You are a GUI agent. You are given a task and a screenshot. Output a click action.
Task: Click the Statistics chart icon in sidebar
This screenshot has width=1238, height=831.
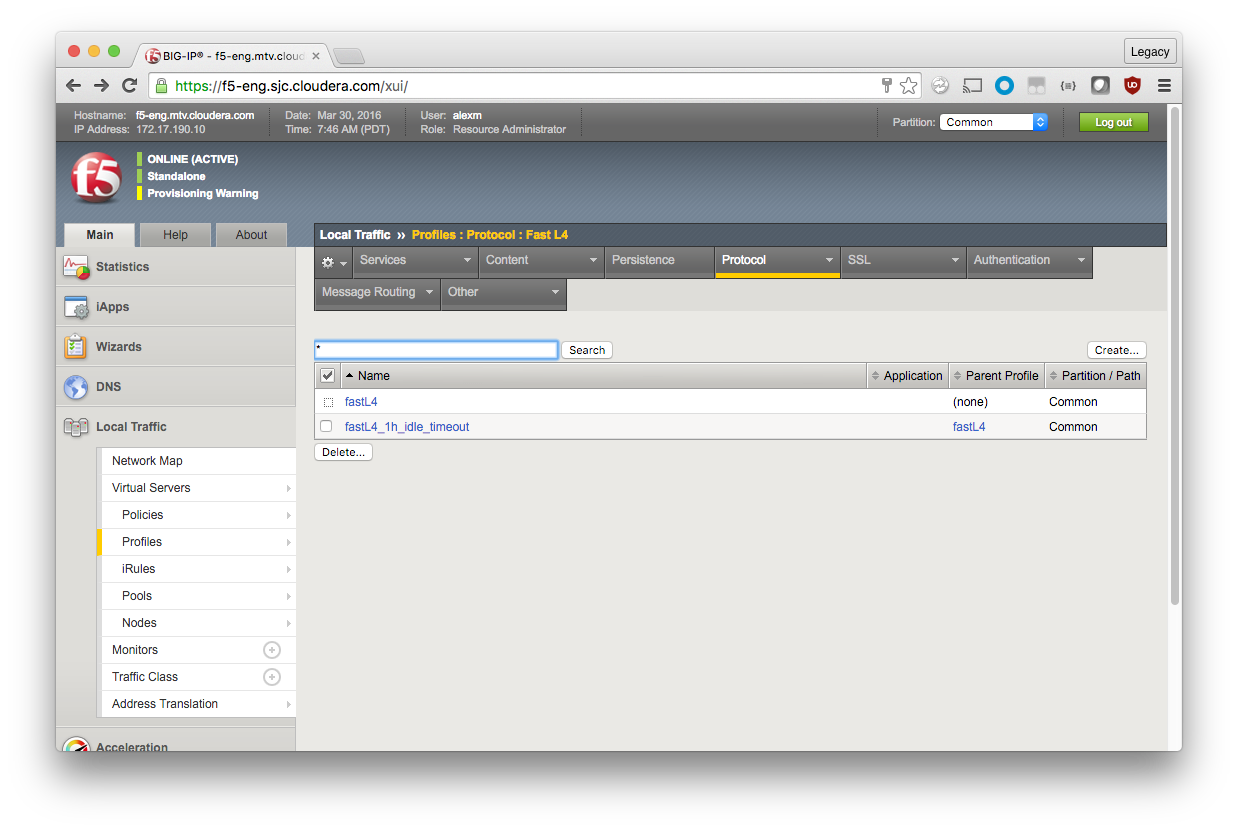coord(76,267)
